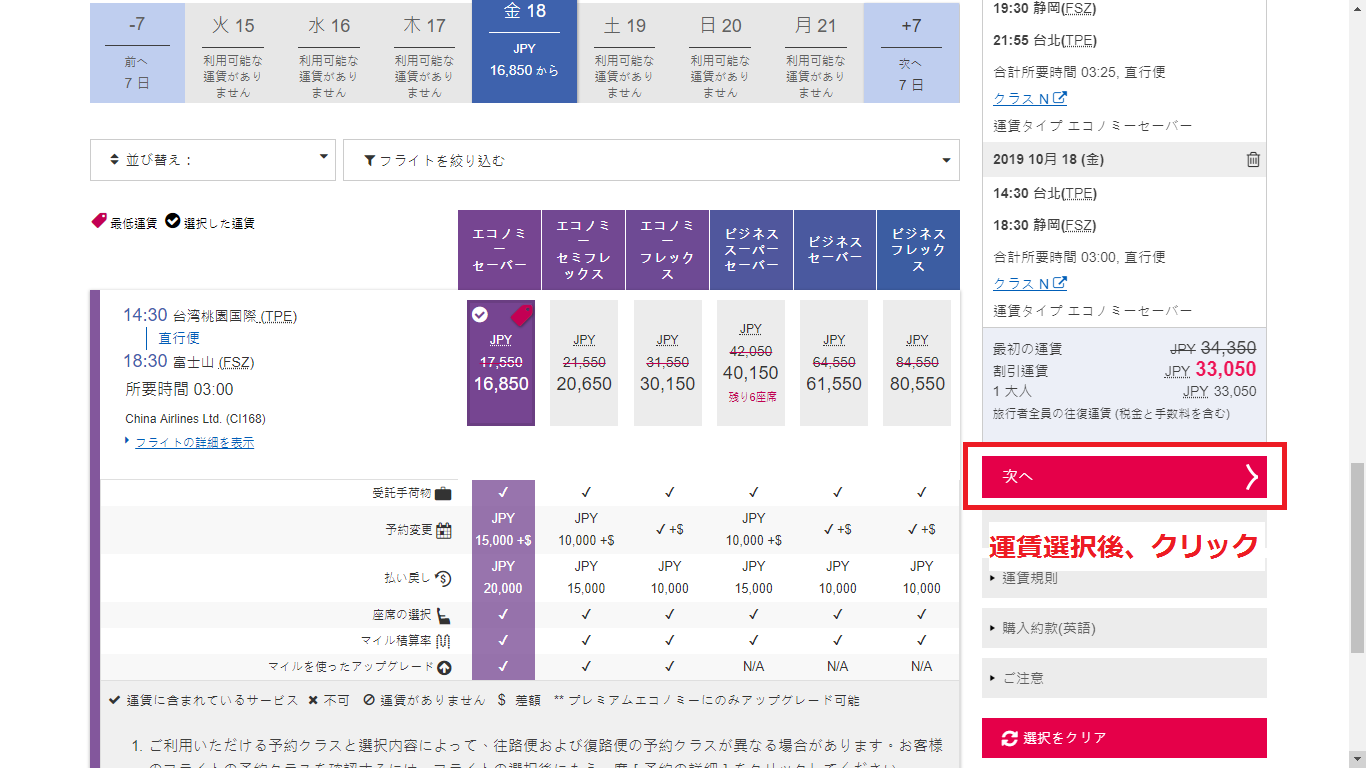Click the 受託手荷物 baggage suitcase icon
The image size is (1366, 768).
click(x=443, y=493)
